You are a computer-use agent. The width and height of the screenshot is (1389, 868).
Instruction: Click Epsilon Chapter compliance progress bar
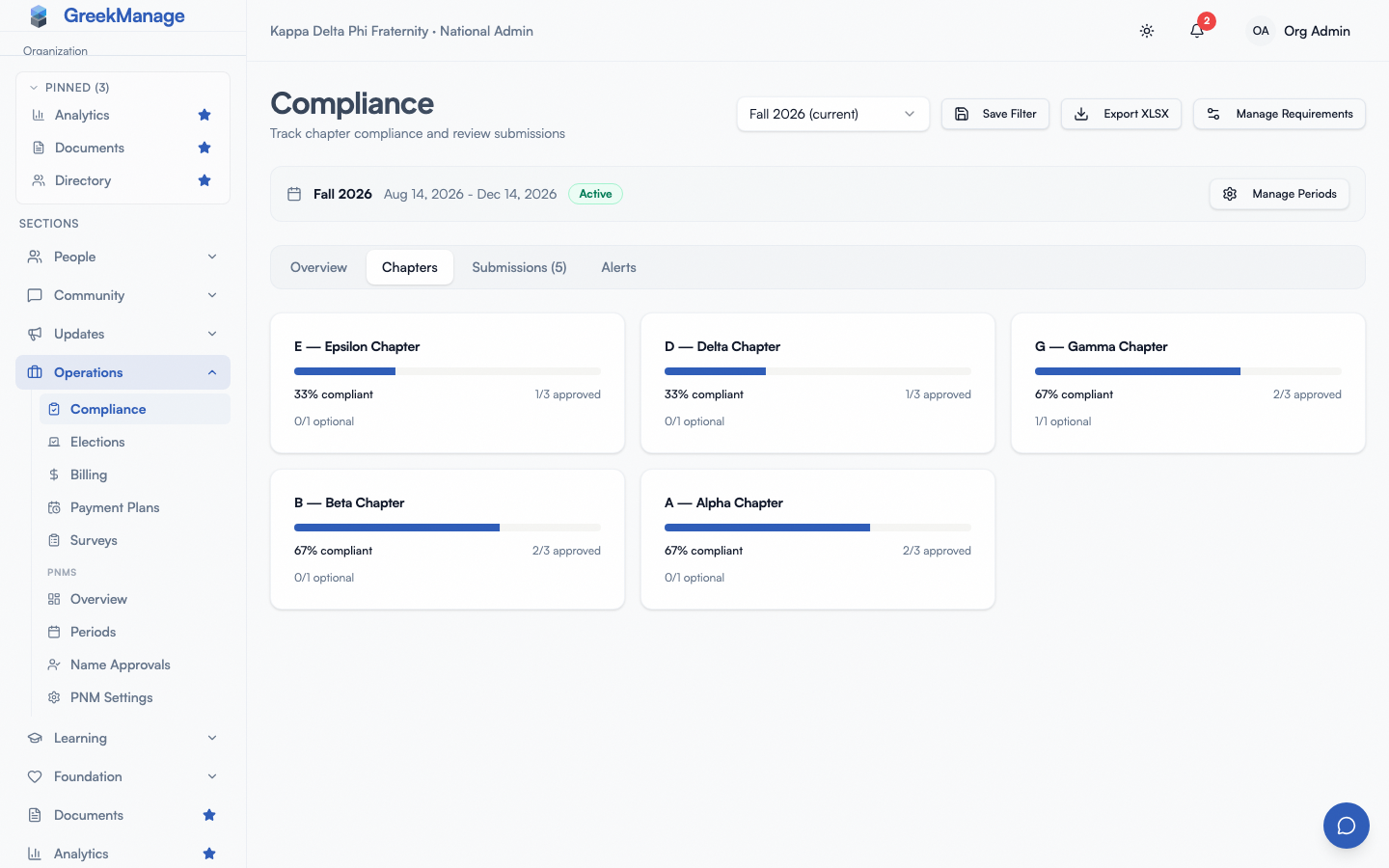448,371
